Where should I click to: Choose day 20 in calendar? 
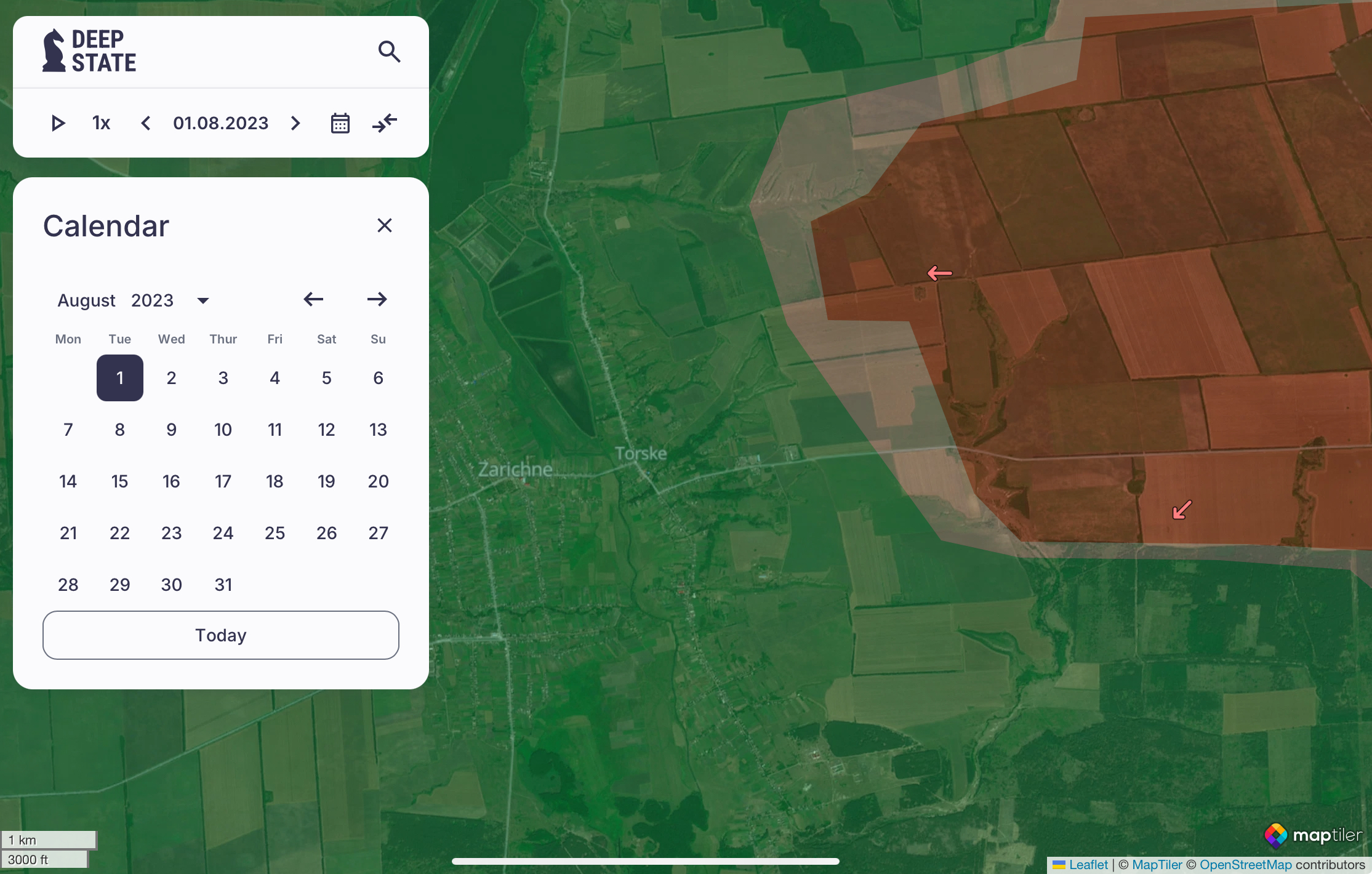(379, 481)
